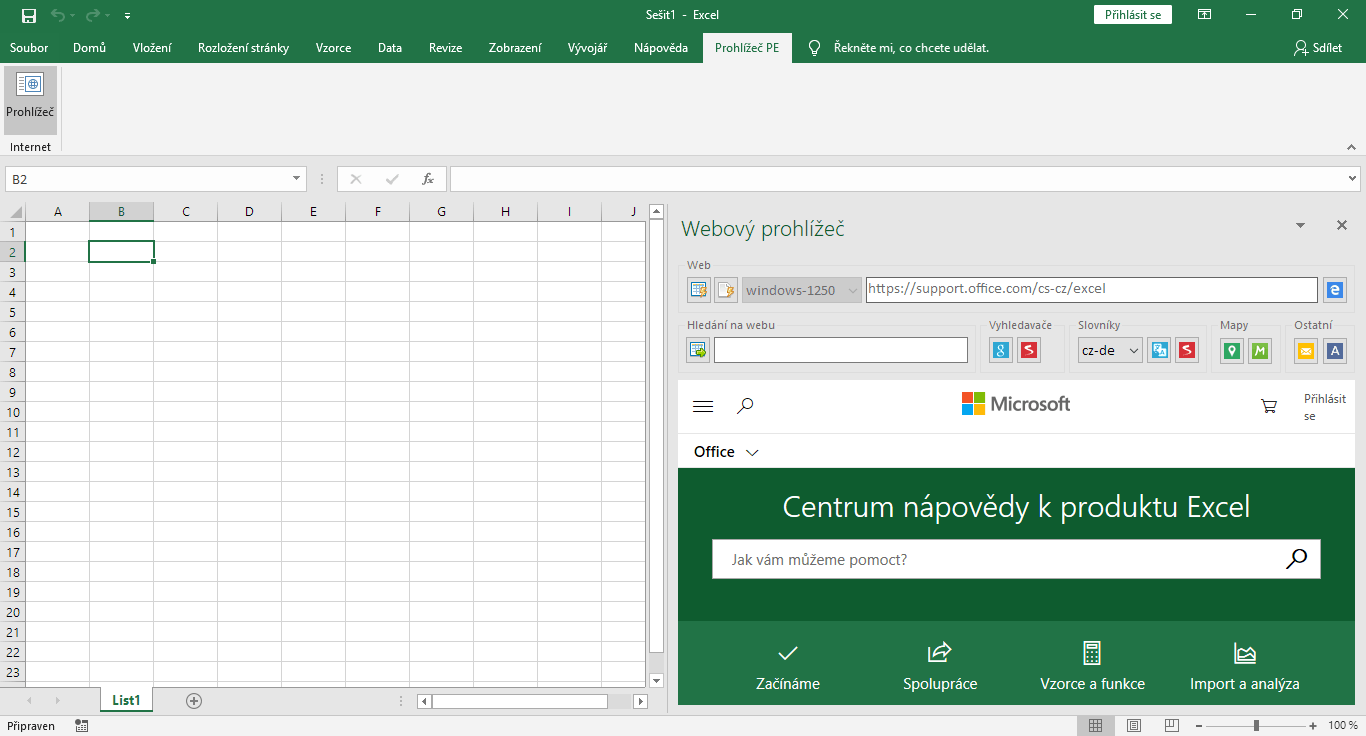The image size is (1366, 736).
Task: Click the magnifier in help search box
Action: [1296, 559]
